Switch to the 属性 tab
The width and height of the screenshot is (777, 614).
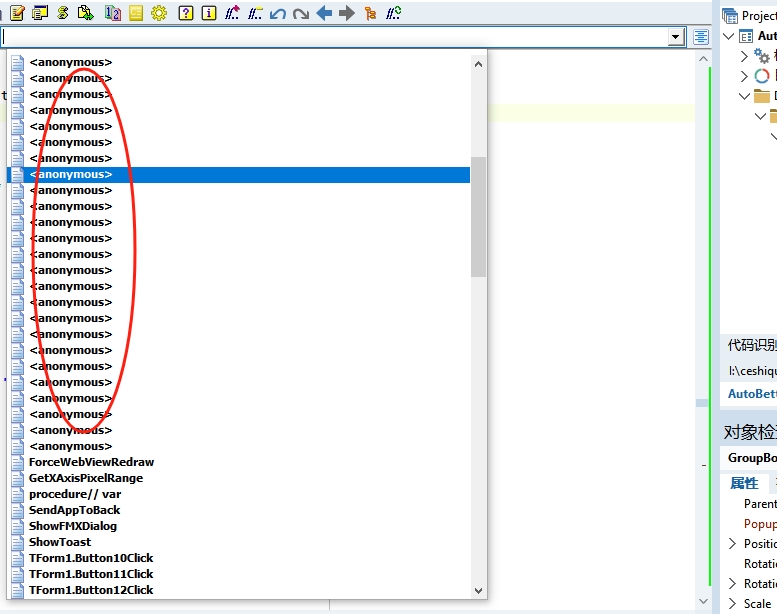click(x=744, y=483)
